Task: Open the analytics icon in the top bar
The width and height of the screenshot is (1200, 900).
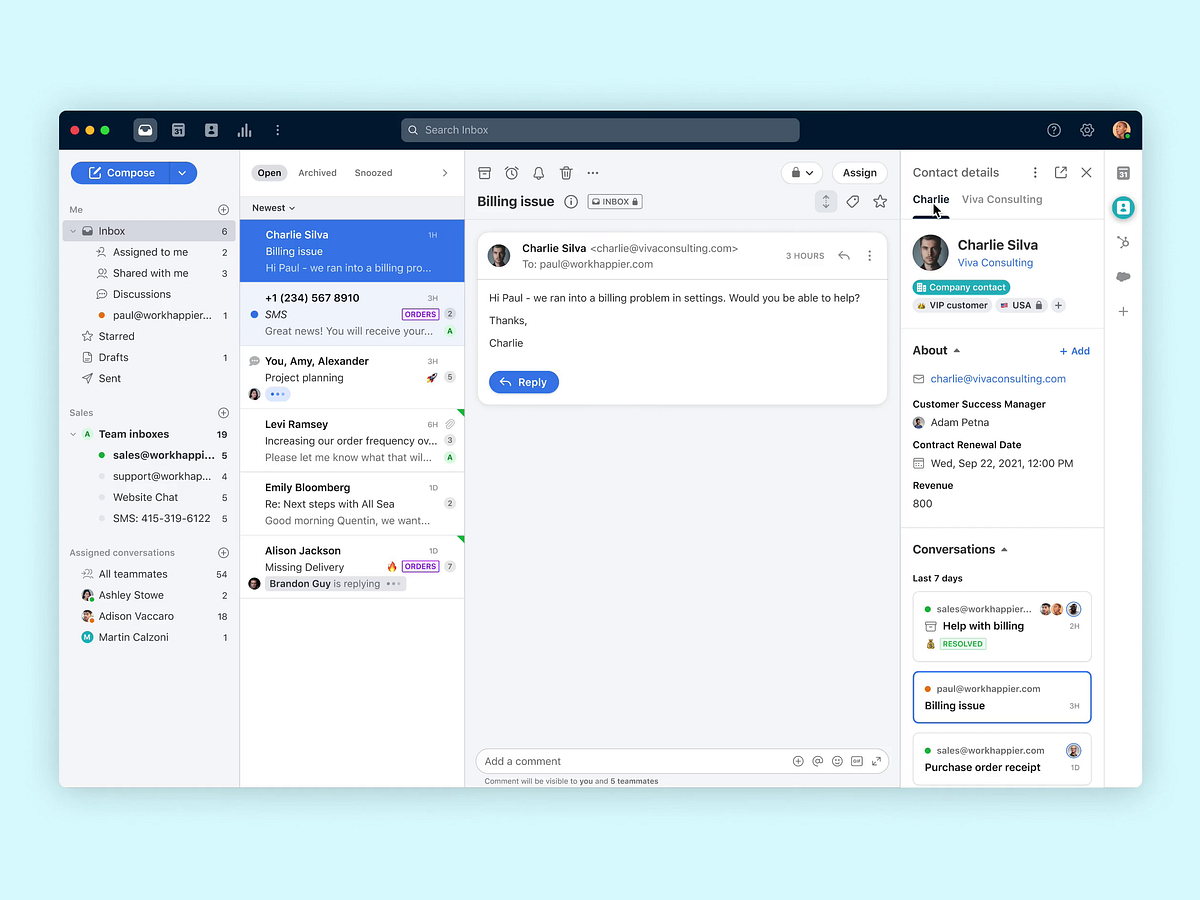Action: 244,129
